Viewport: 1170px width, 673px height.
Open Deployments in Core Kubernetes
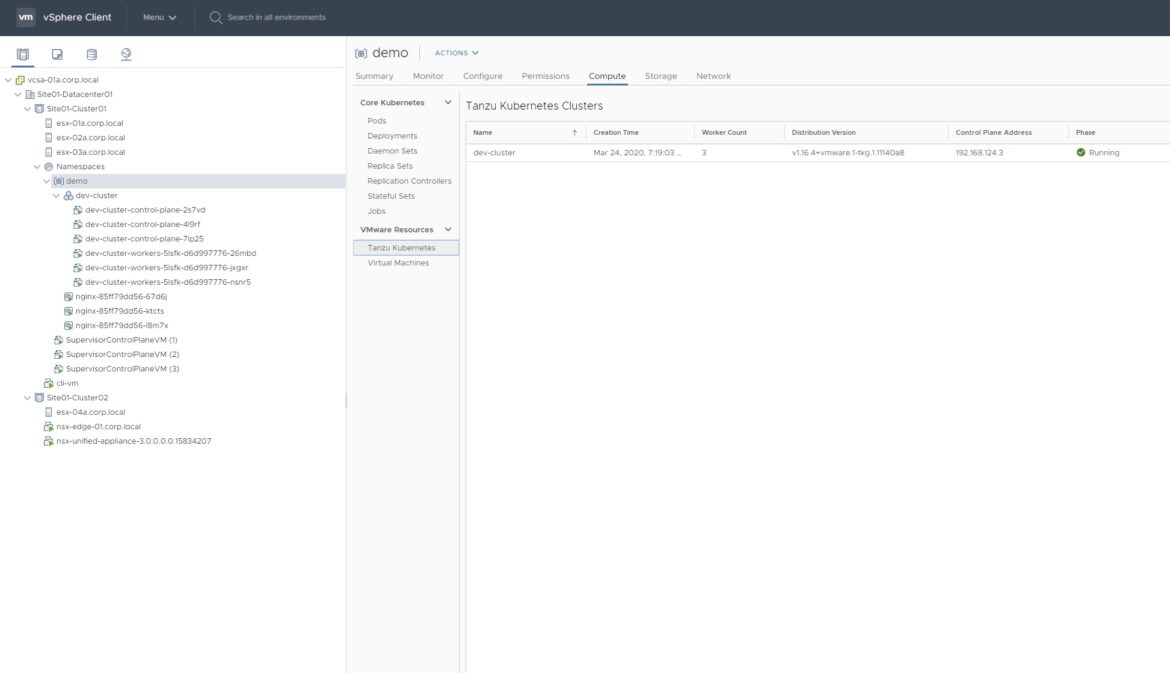pyautogui.click(x=392, y=136)
